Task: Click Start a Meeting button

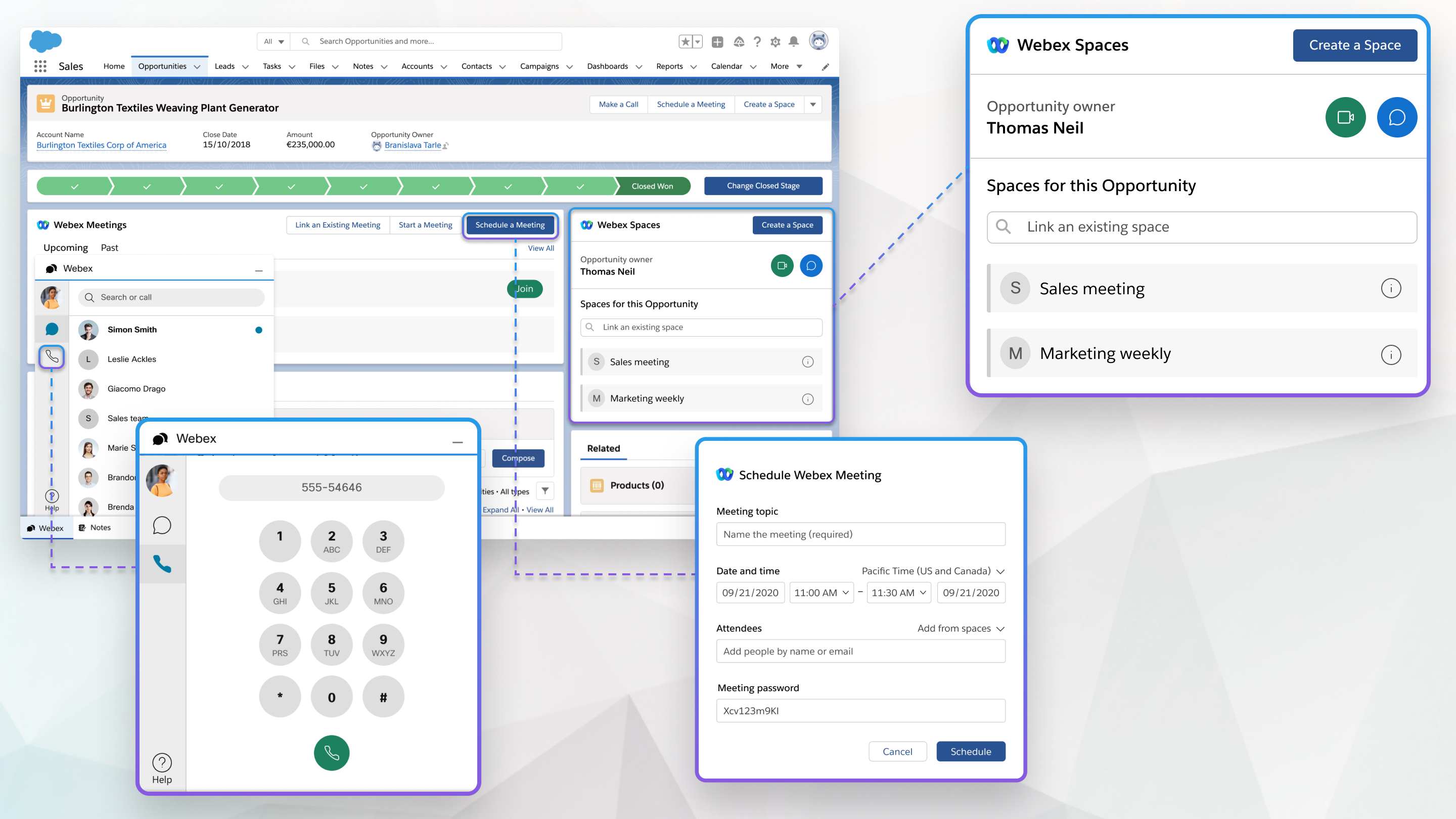Action: (425, 225)
